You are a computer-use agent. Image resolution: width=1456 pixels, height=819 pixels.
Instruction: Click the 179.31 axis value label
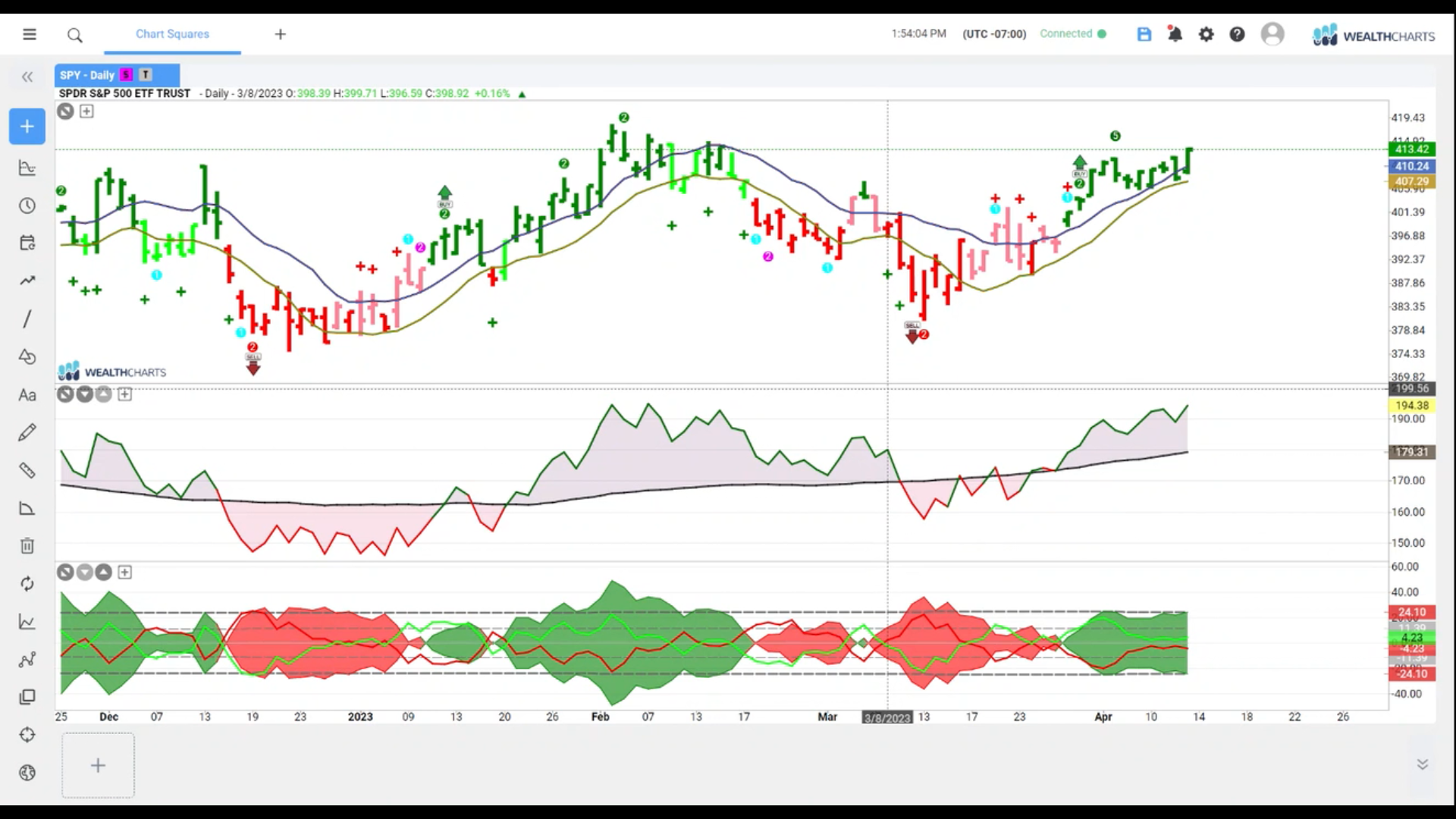[1411, 452]
